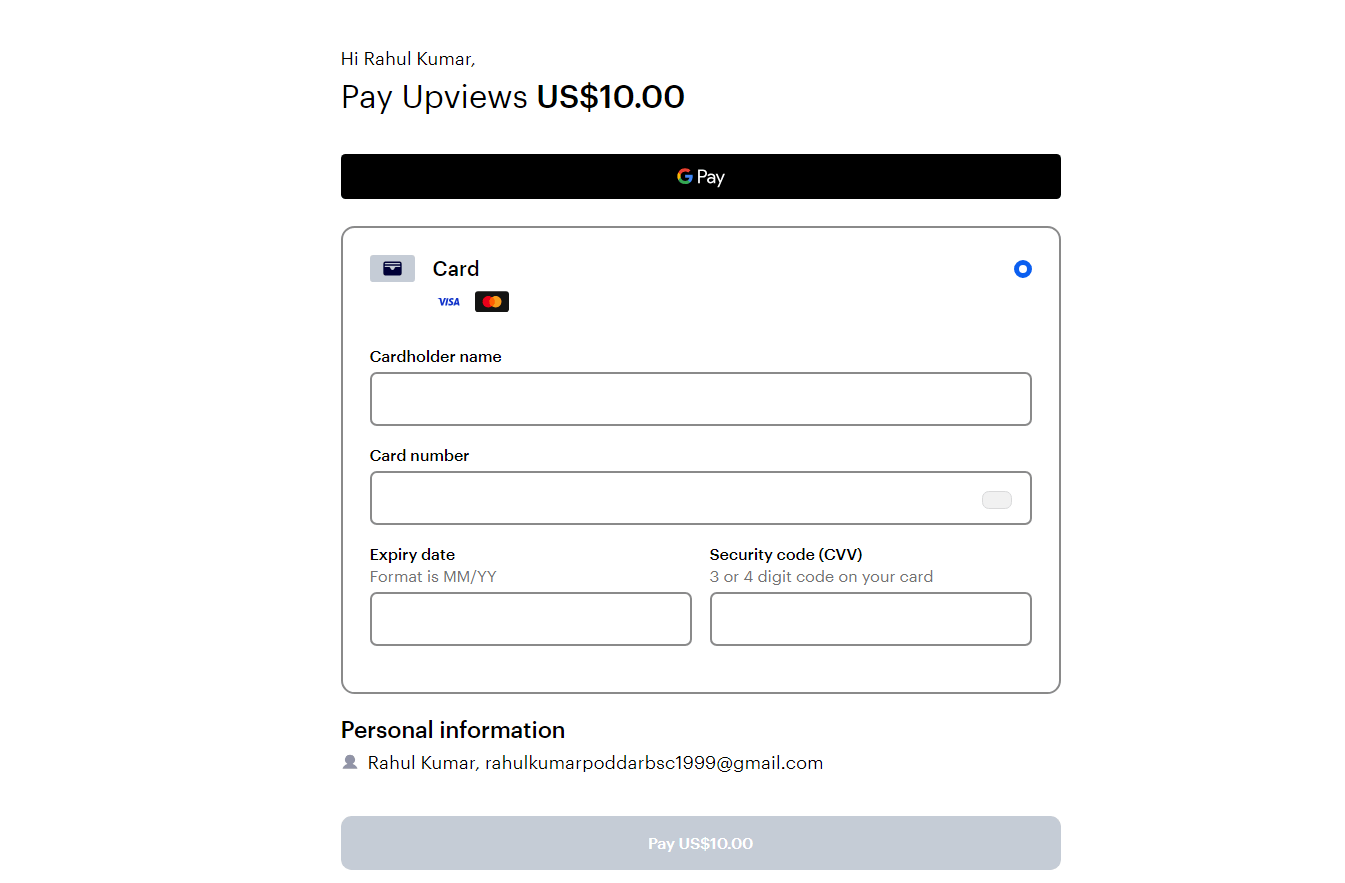The height and width of the screenshot is (883, 1345).
Task: Click the rahulkumarpoddarbsc1999@gmail.com email text
Action: click(654, 763)
